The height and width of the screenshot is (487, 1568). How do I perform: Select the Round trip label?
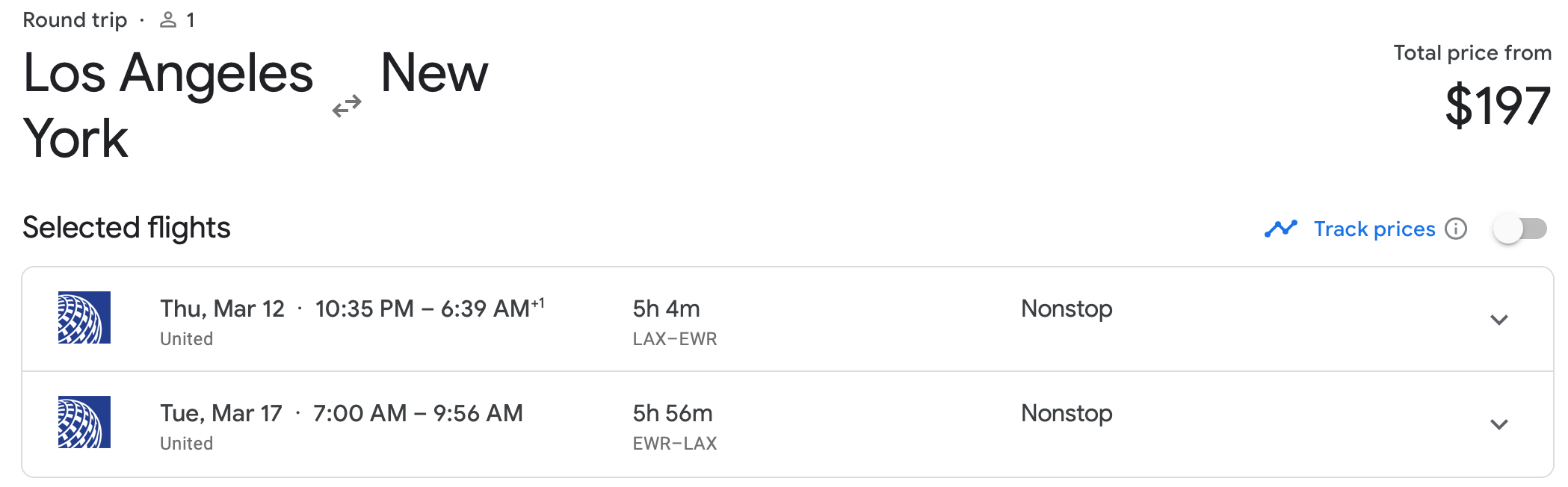point(75,20)
